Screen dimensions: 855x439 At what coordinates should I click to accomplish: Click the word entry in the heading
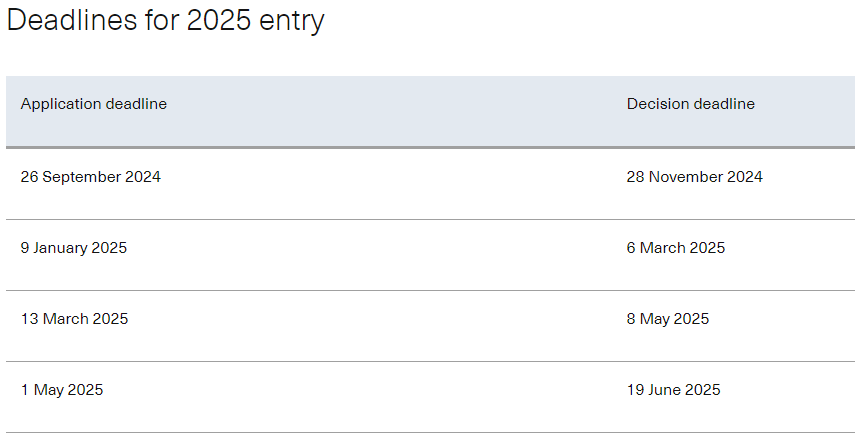291,22
